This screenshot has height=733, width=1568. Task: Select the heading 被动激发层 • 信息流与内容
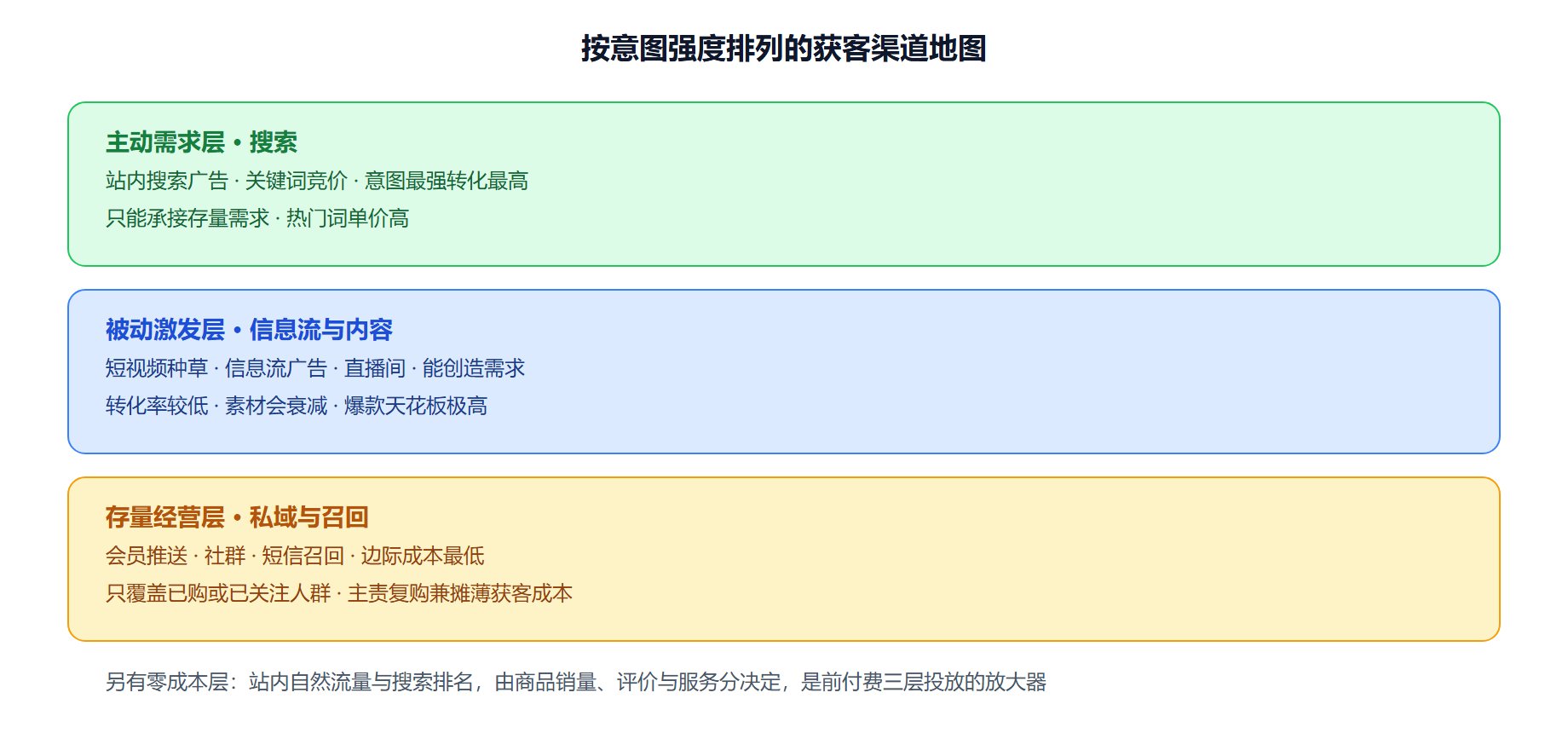tap(249, 330)
